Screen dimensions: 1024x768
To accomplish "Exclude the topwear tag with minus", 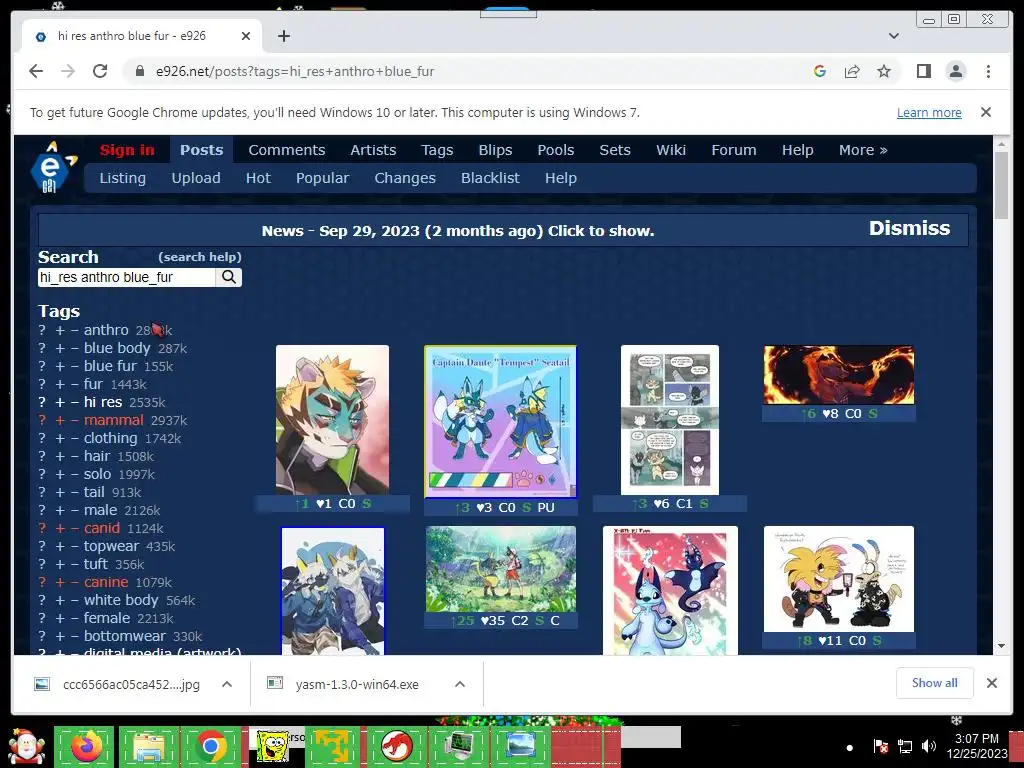I will pyautogui.click(x=74, y=546).
